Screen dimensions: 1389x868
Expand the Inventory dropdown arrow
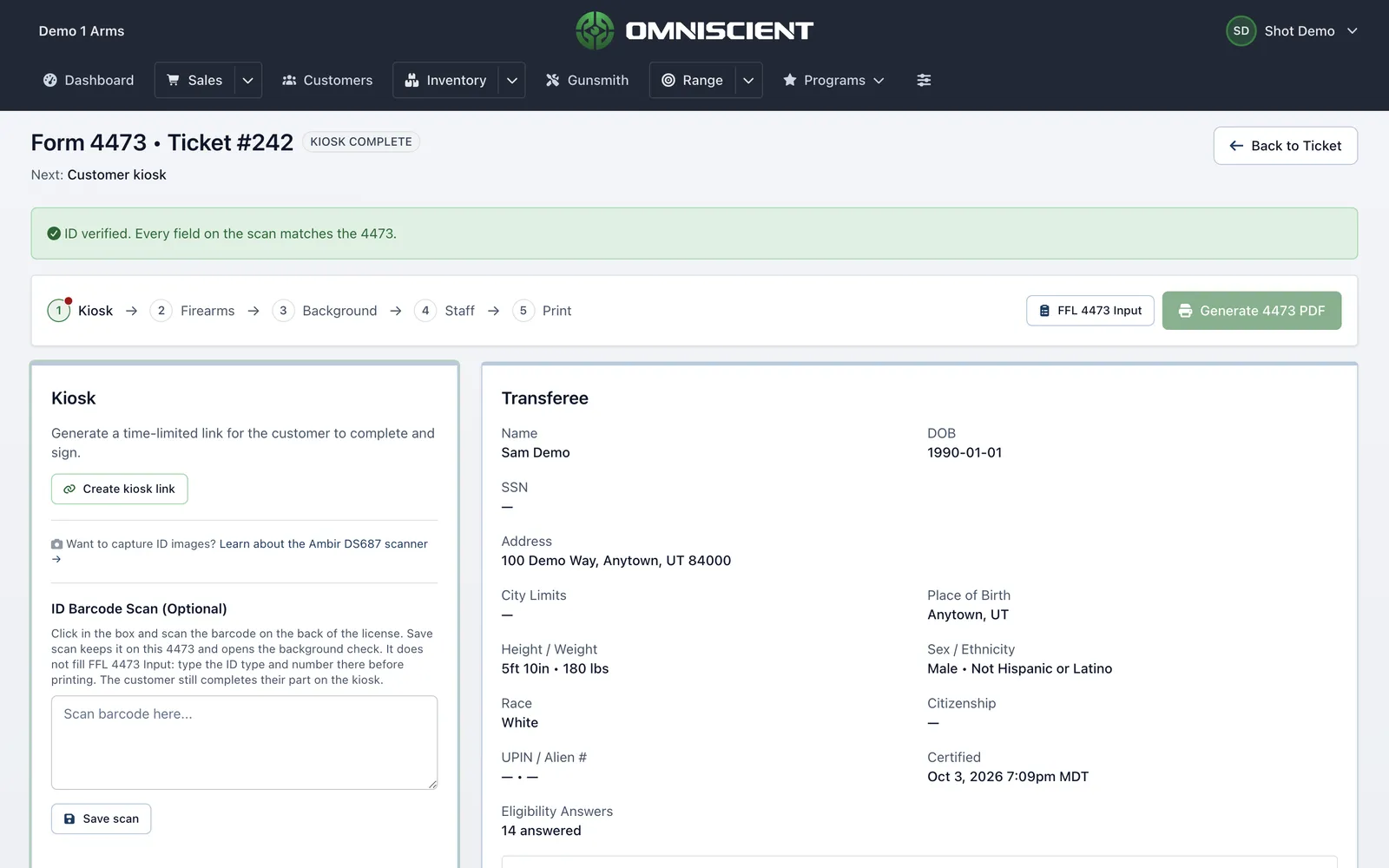[512, 80]
